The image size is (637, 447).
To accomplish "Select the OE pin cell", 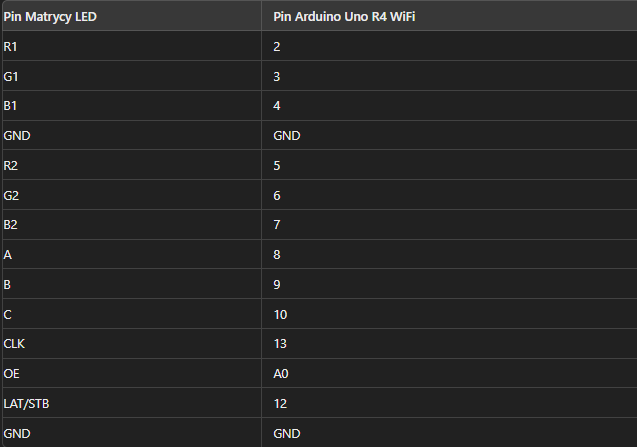I will 11,374.
